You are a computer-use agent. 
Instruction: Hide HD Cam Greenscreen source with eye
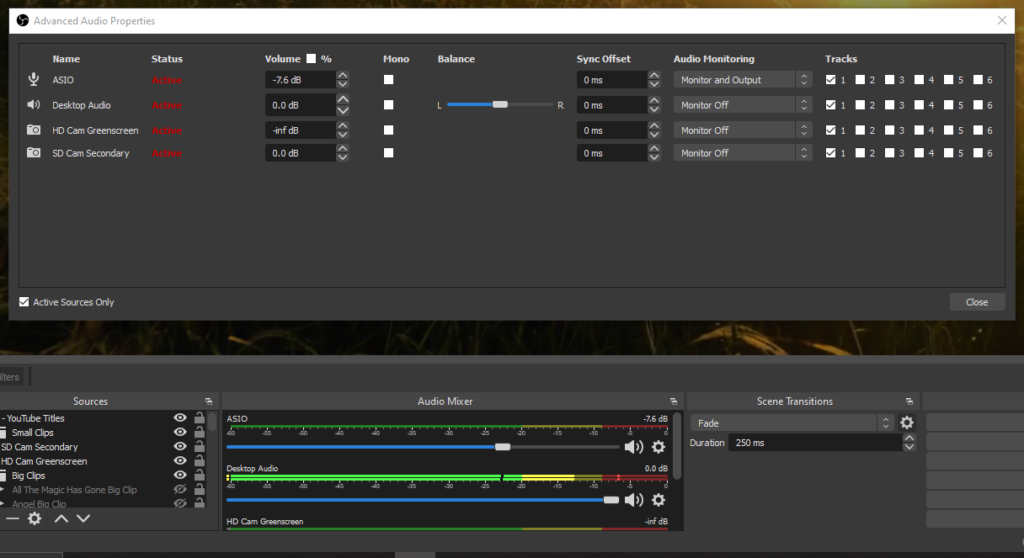coord(180,461)
